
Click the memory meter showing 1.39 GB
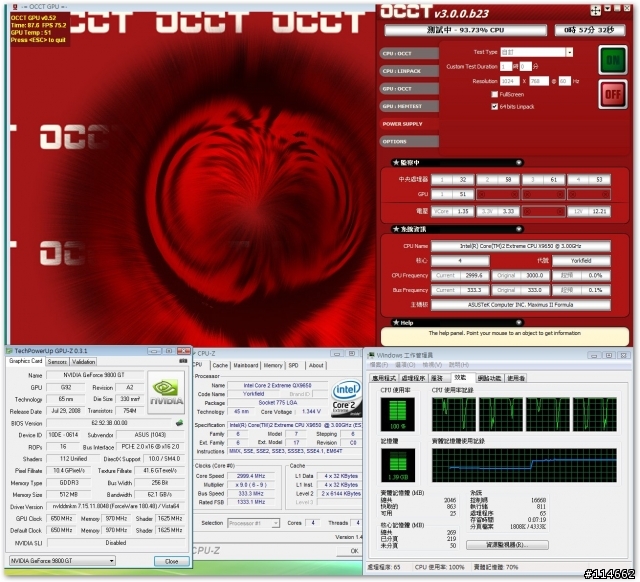tap(397, 465)
